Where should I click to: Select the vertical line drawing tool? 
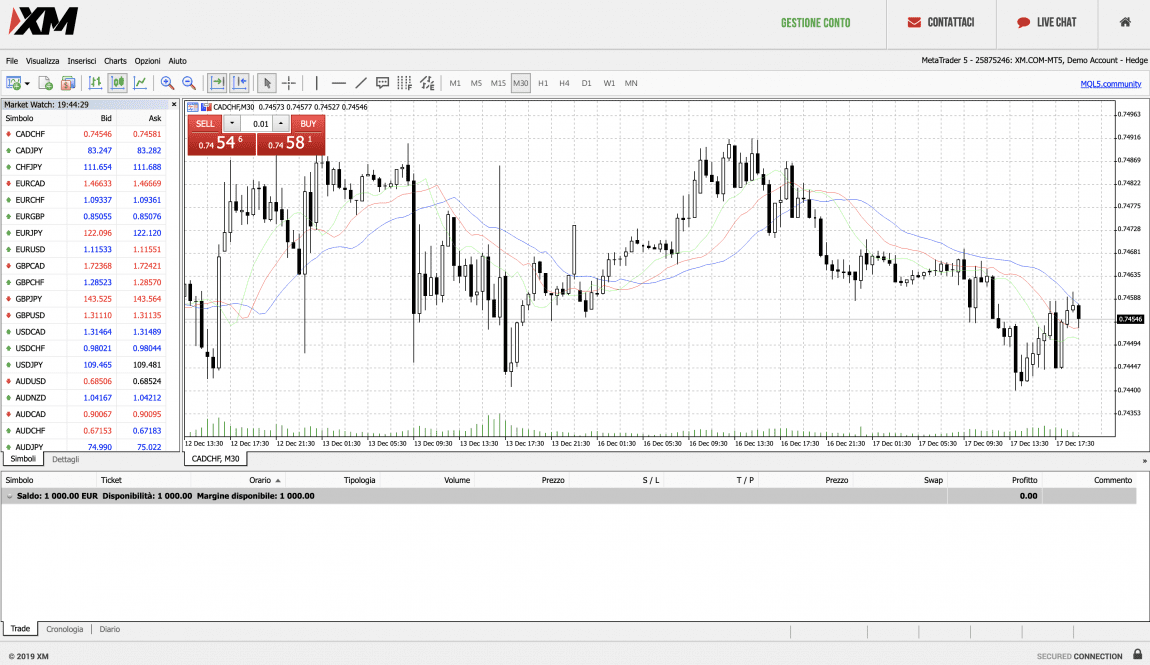click(x=317, y=83)
